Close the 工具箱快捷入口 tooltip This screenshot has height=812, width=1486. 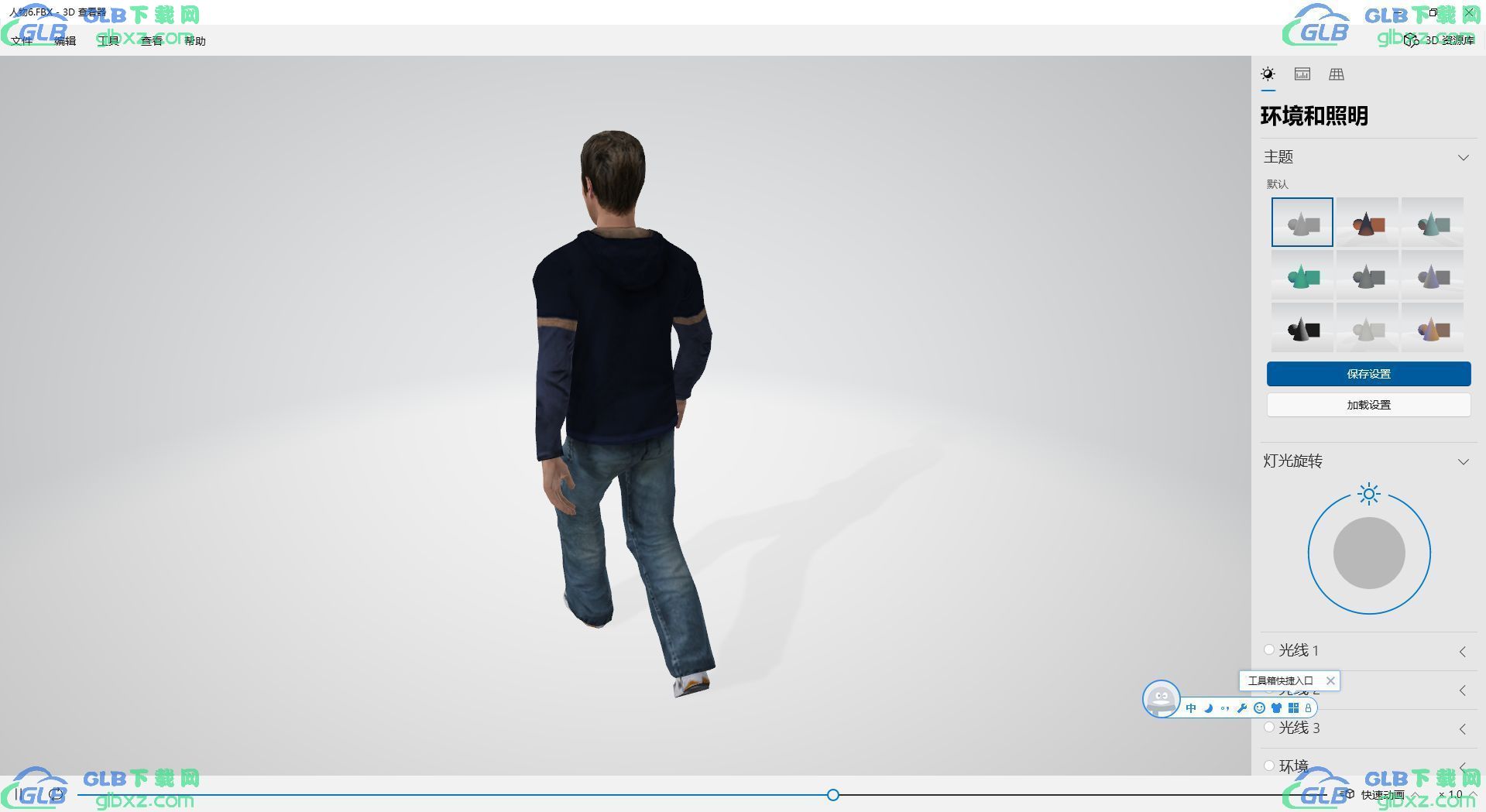click(x=1330, y=681)
